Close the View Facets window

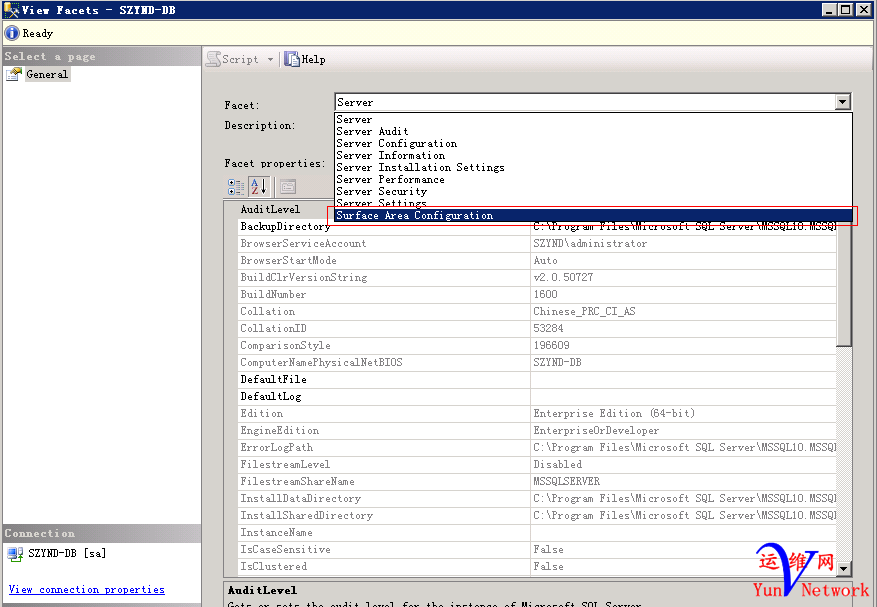pos(864,10)
